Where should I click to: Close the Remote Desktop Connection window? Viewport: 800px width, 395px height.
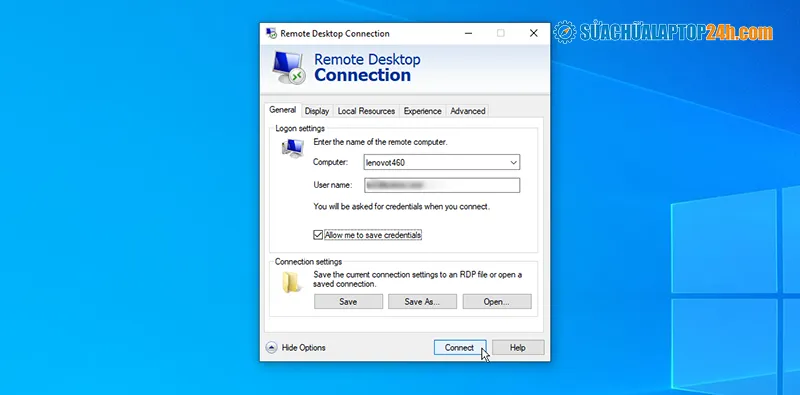534,33
